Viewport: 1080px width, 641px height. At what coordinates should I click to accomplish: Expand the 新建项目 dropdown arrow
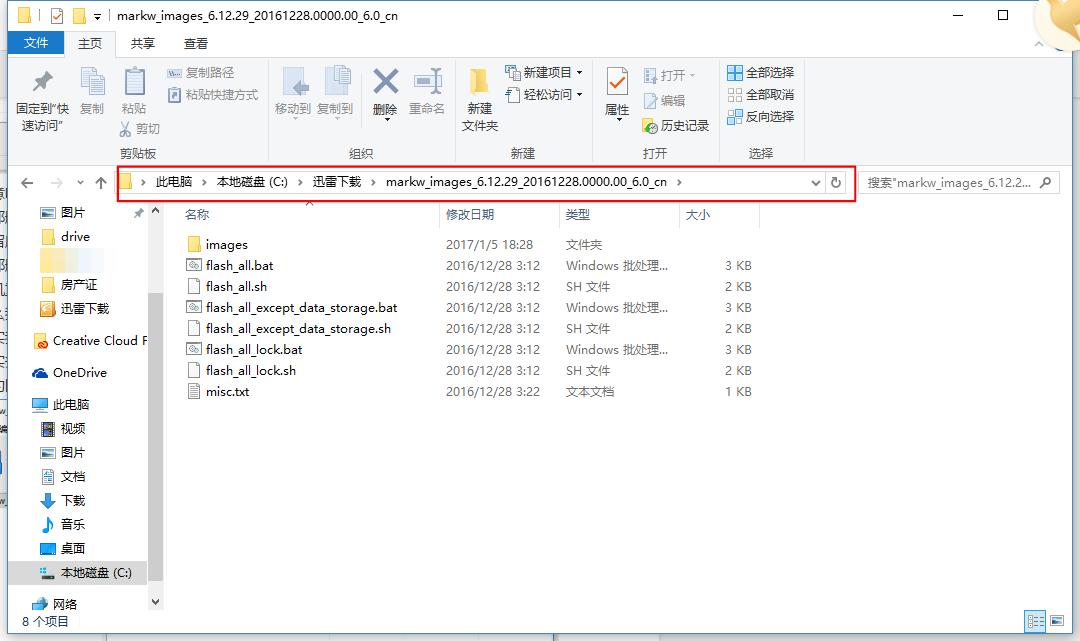(580, 71)
